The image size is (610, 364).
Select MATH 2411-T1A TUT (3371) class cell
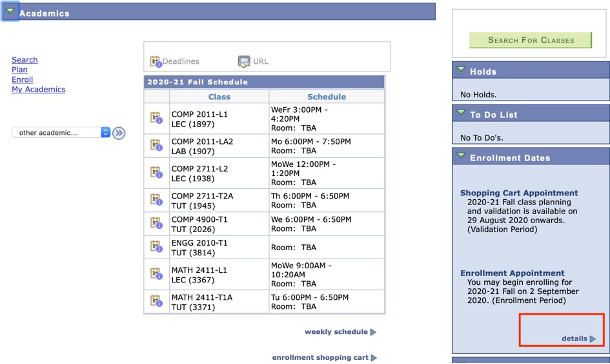(x=219, y=302)
